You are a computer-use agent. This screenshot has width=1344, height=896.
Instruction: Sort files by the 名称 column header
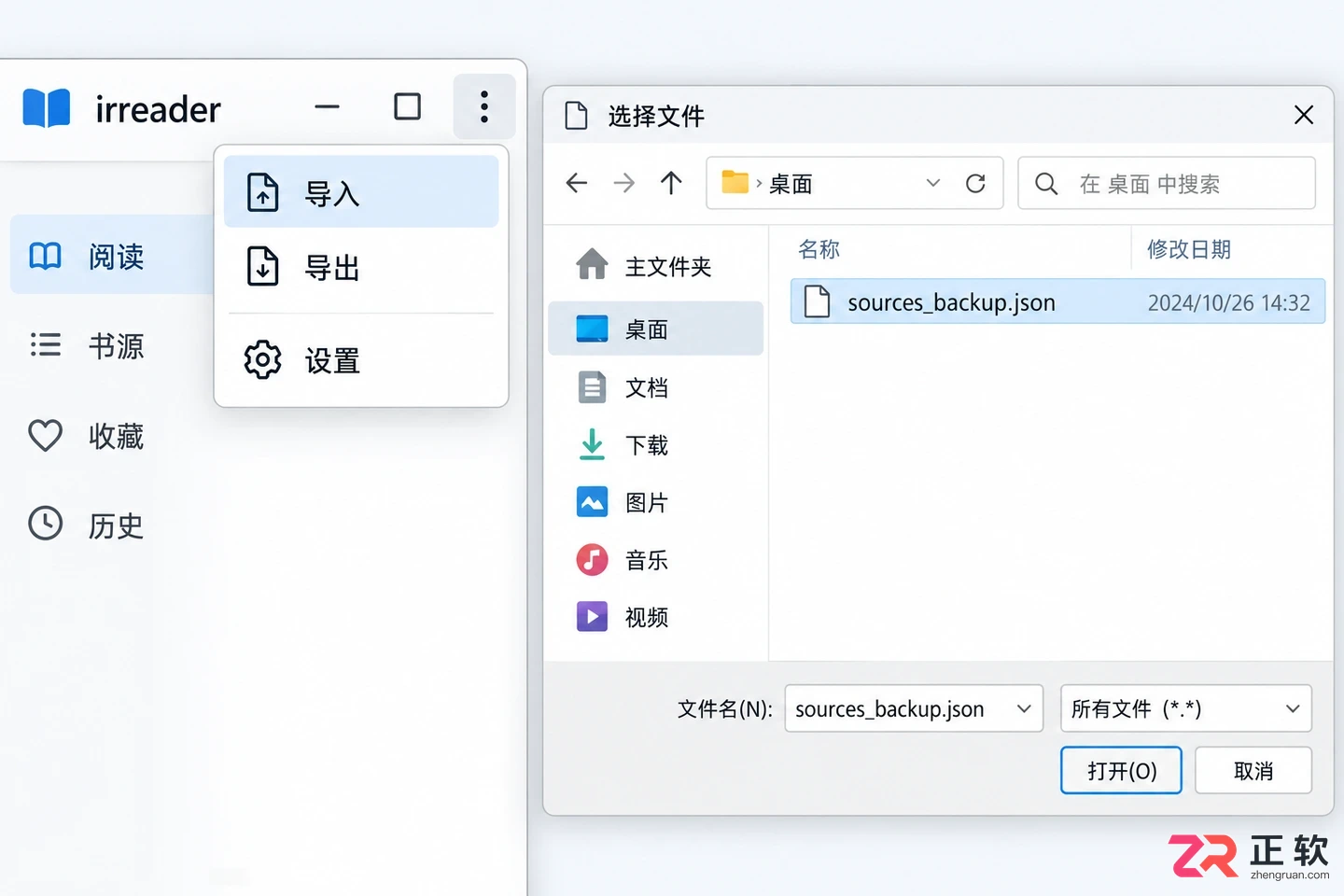[x=819, y=249]
